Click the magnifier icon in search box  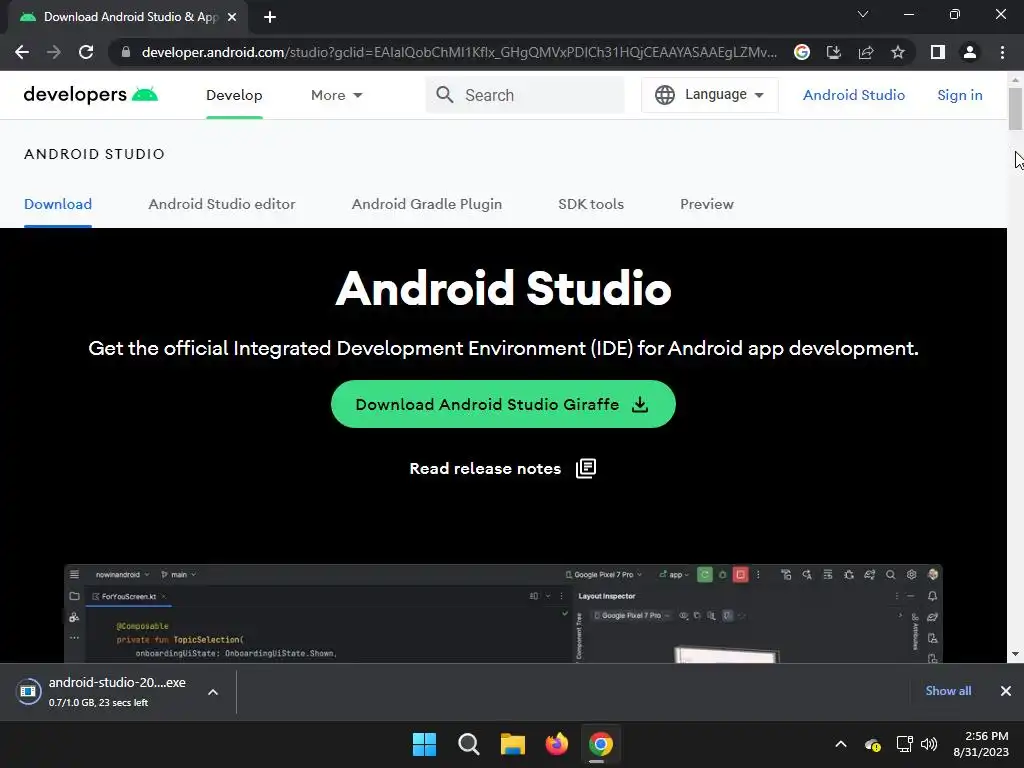click(445, 95)
